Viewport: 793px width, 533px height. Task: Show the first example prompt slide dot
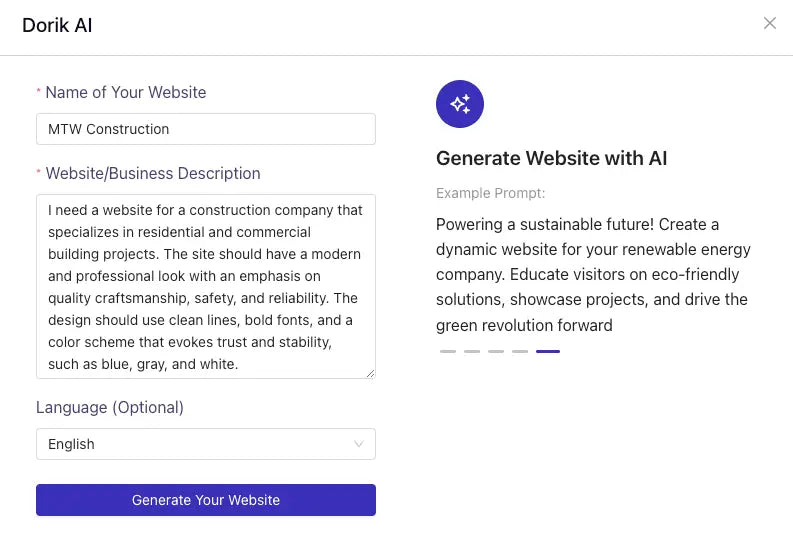pos(448,351)
